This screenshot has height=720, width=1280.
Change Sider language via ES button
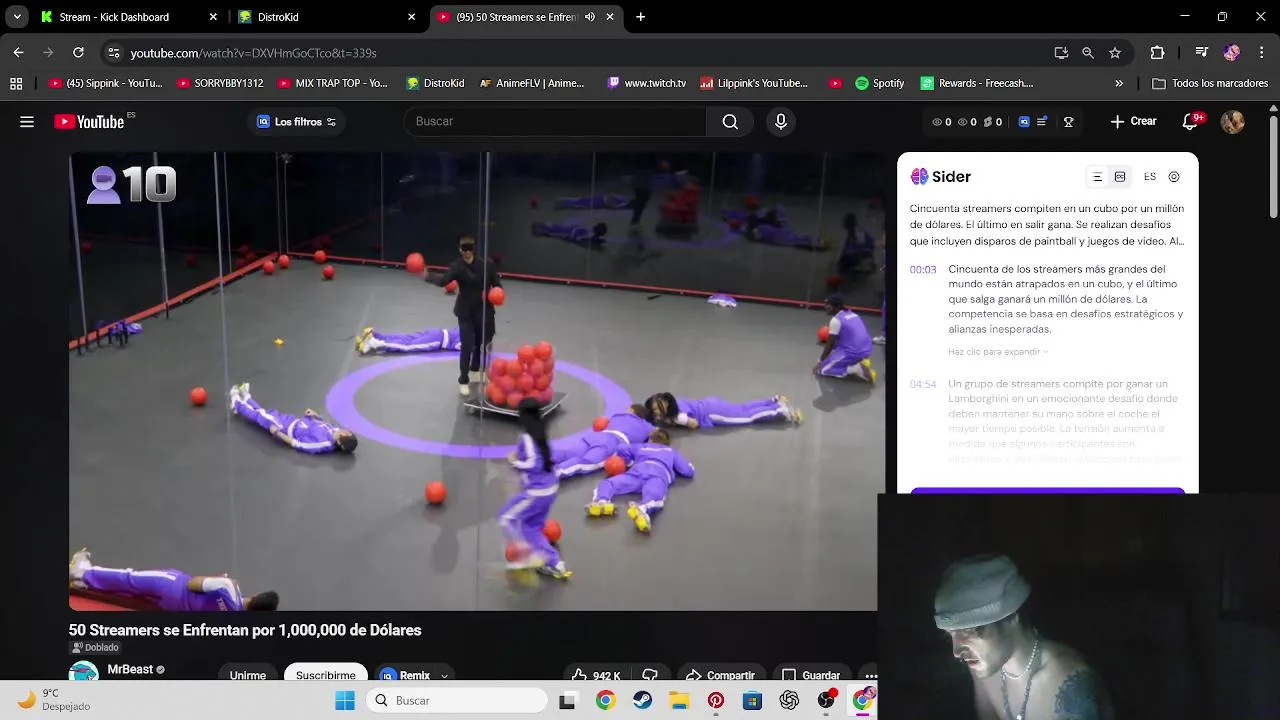coord(1150,177)
